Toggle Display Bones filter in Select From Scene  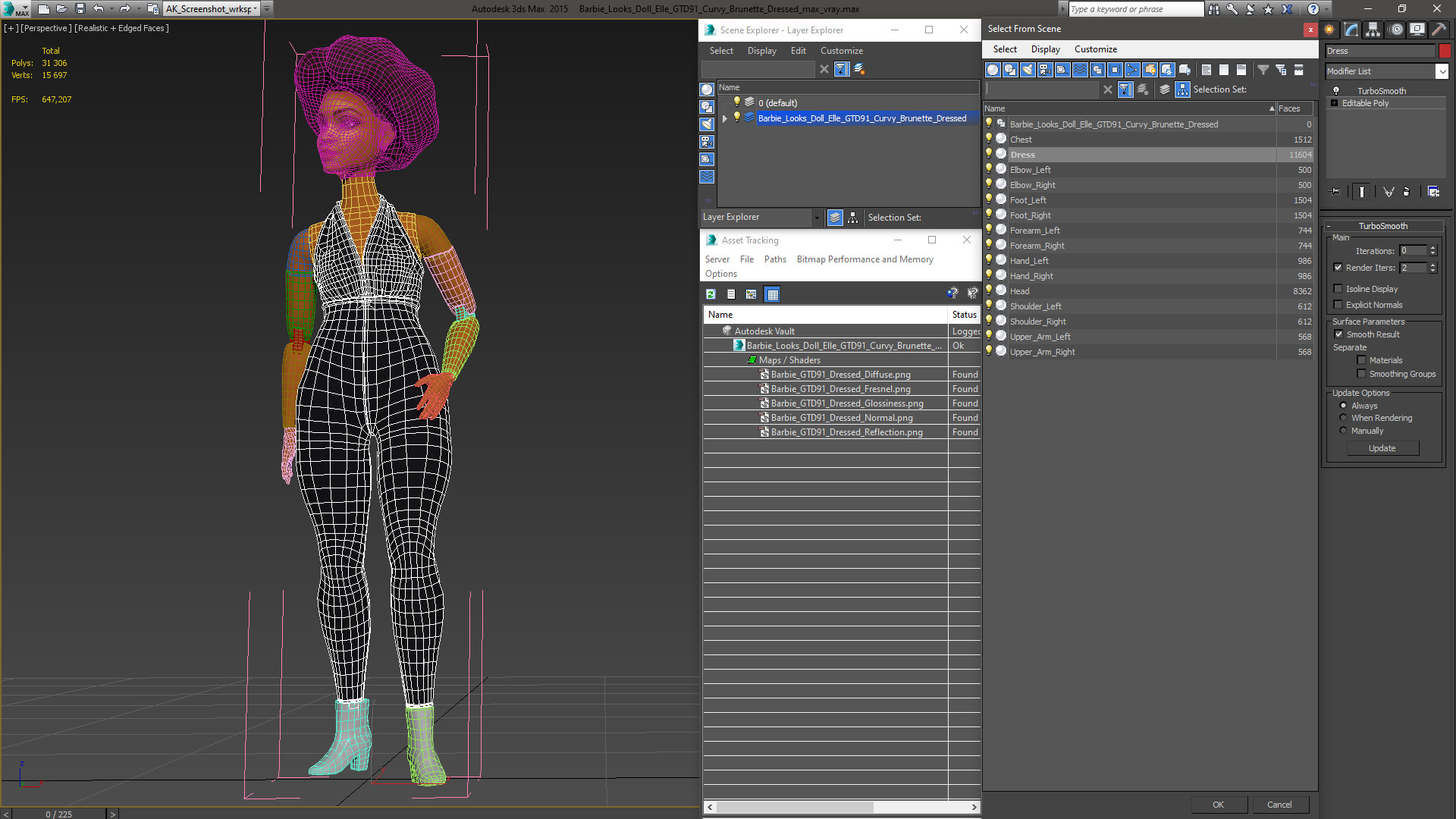click(x=1132, y=70)
